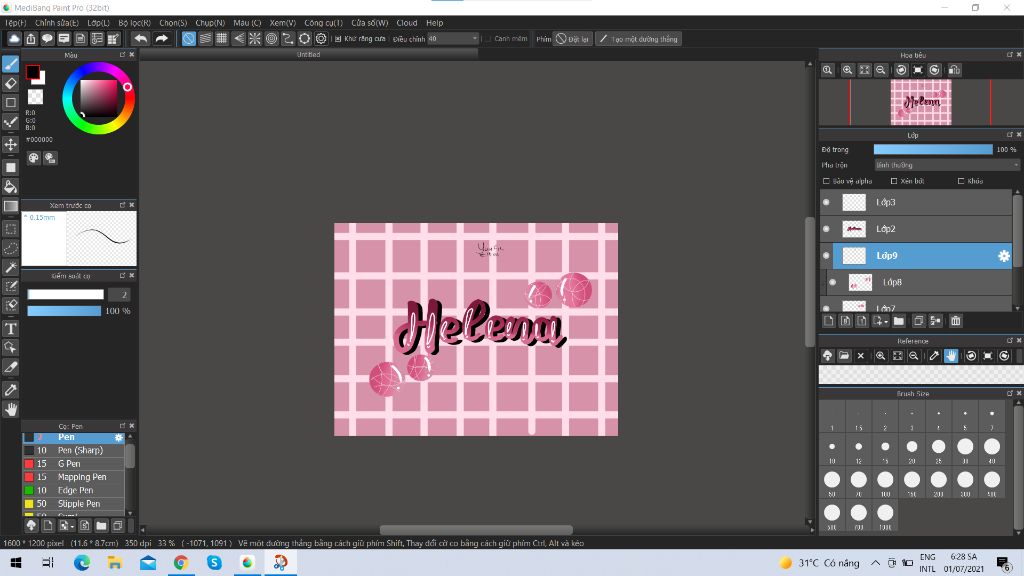
Task: Click the Windows Start button
Action: tap(16, 562)
